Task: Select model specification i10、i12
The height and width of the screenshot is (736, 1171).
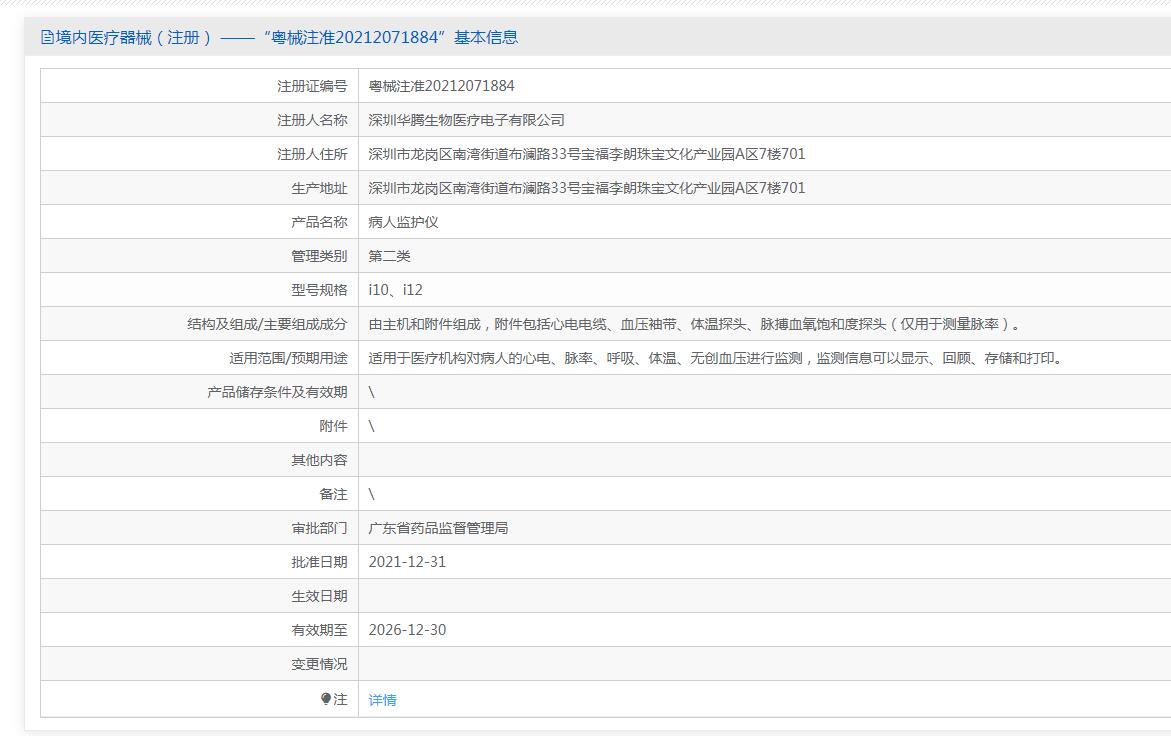Action: (395, 290)
